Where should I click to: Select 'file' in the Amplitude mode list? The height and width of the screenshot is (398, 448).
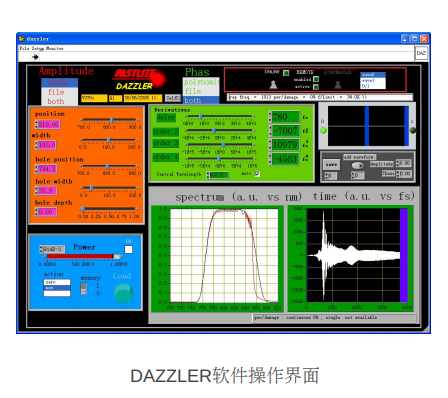pyautogui.click(x=56, y=92)
